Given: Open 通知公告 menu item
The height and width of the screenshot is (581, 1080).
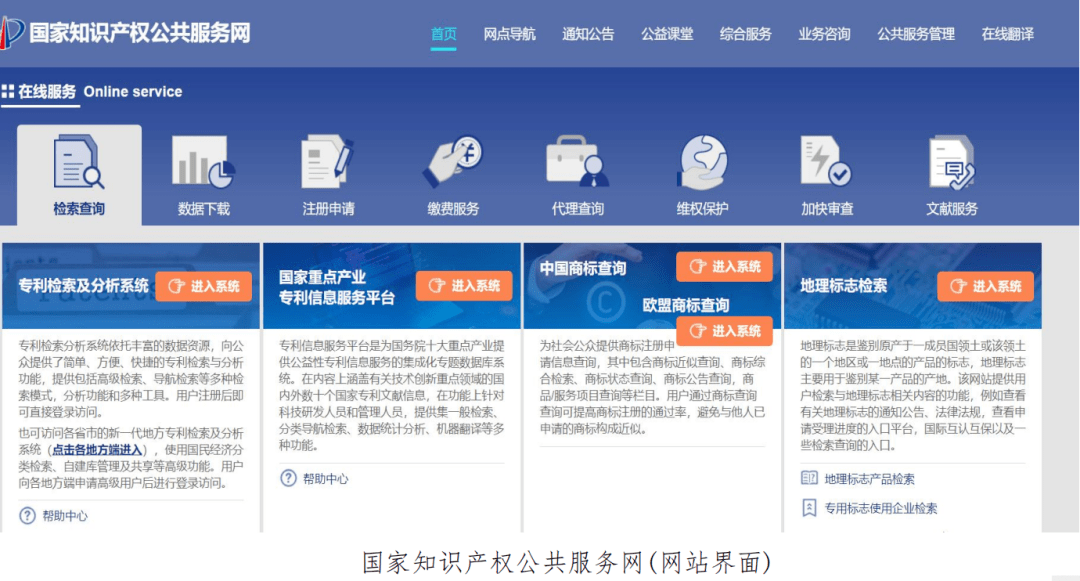Looking at the screenshot, I should click(588, 34).
